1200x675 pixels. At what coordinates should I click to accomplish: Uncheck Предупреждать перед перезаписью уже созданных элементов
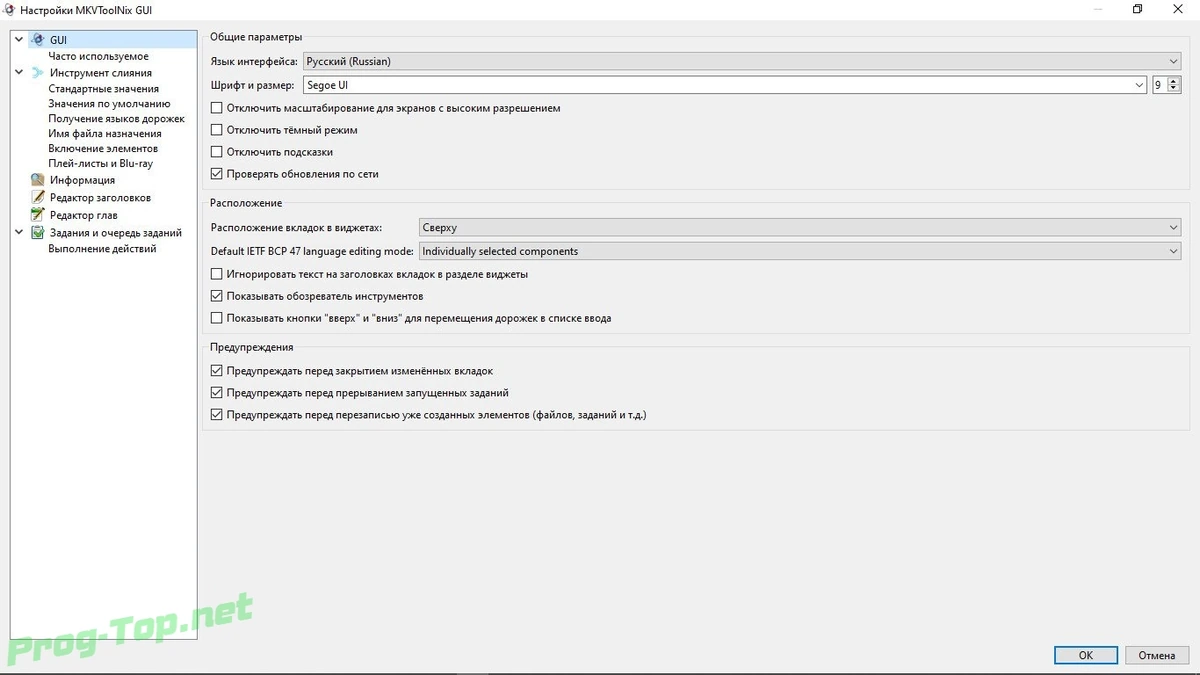click(217, 415)
